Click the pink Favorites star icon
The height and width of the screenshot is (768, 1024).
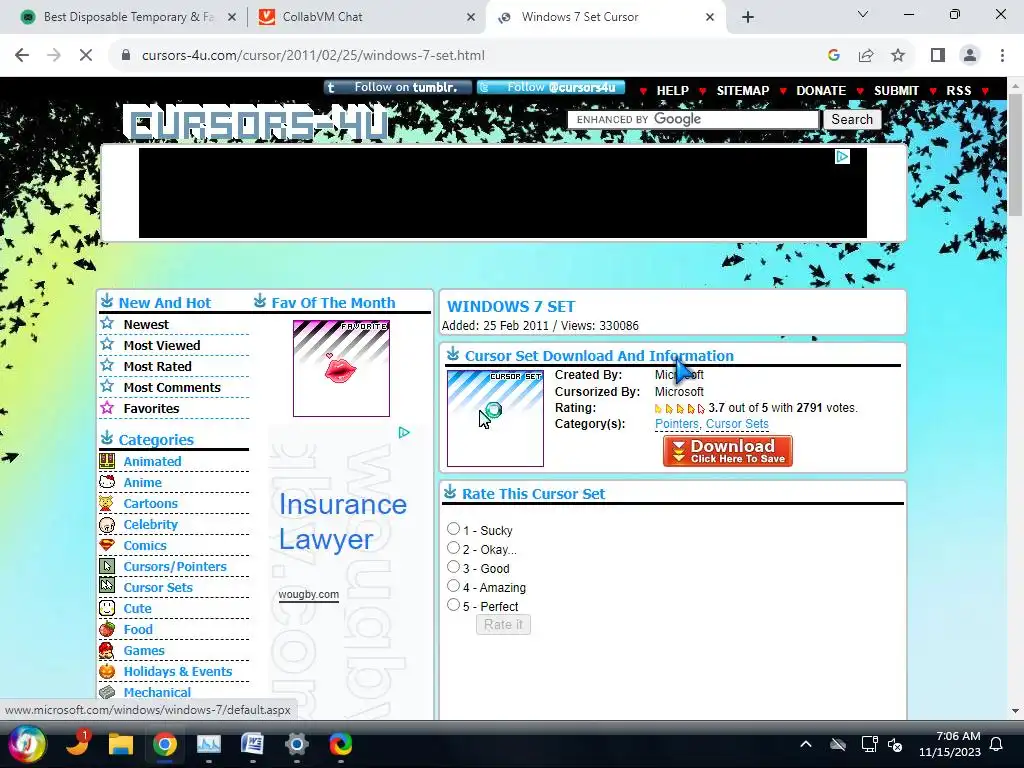pos(107,408)
